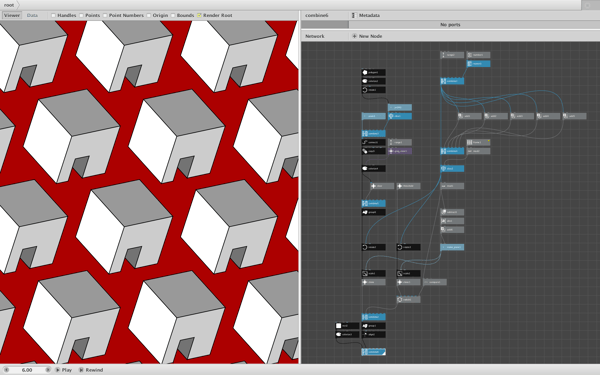Select the blue repeat node
600x375 pixels.
click(x=478, y=64)
